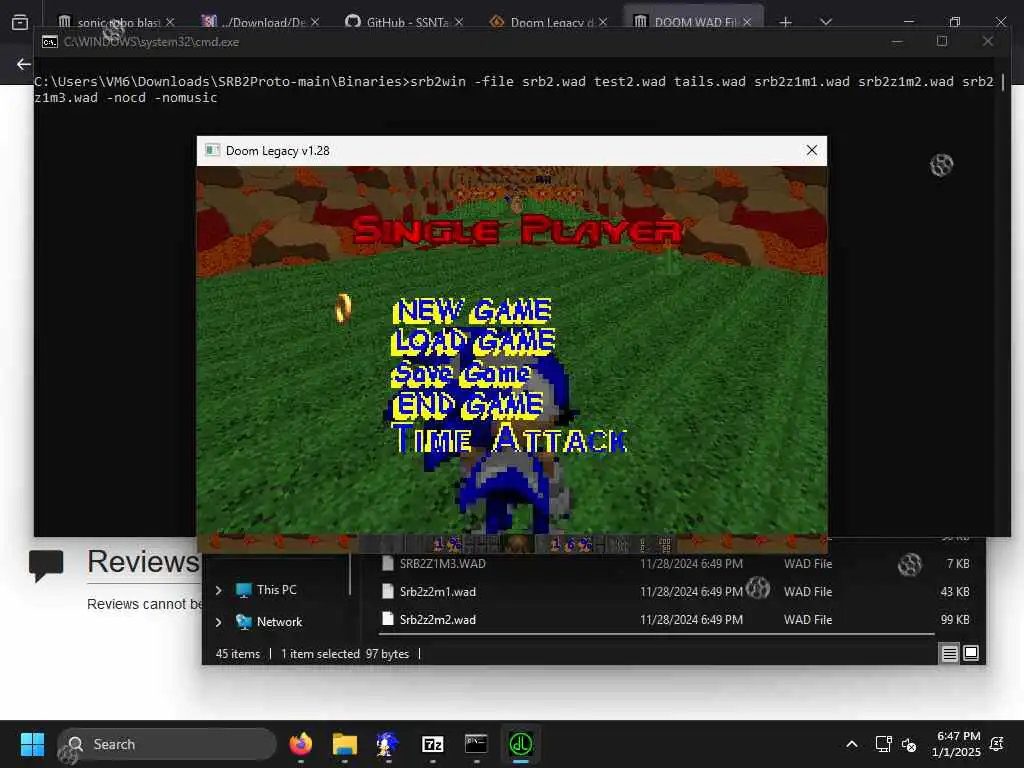This screenshot has width=1024, height=768.
Task: Close the Doom Legacy v1.28 window
Action: click(812, 150)
